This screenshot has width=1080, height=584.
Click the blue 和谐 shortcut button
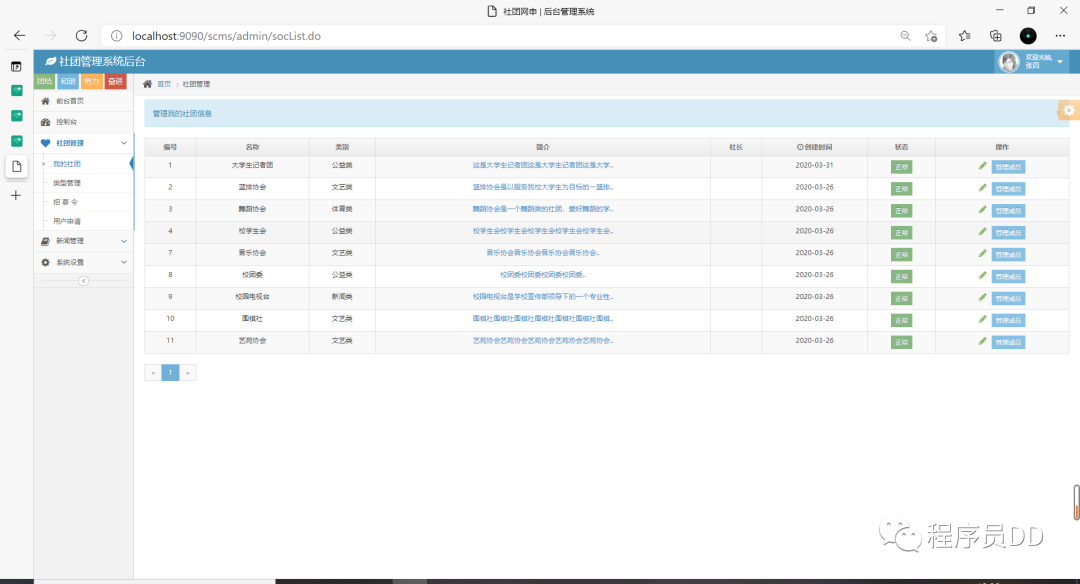click(x=68, y=81)
